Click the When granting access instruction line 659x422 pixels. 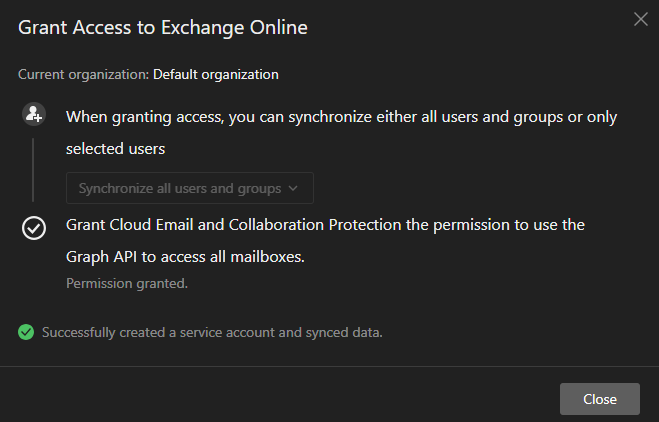(x=341, y=117)
